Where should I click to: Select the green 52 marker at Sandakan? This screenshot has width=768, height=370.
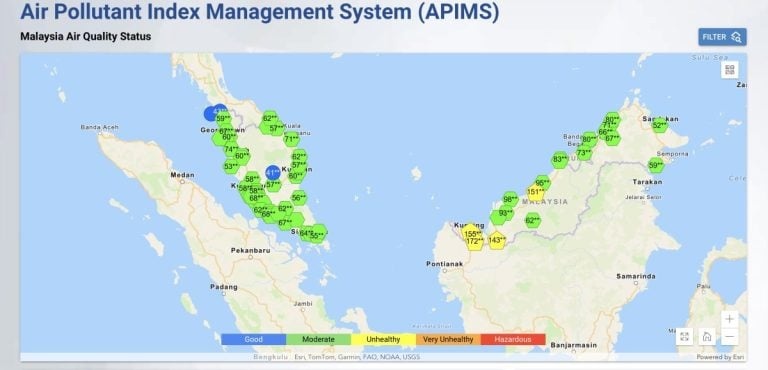click(x=659, y=125)
